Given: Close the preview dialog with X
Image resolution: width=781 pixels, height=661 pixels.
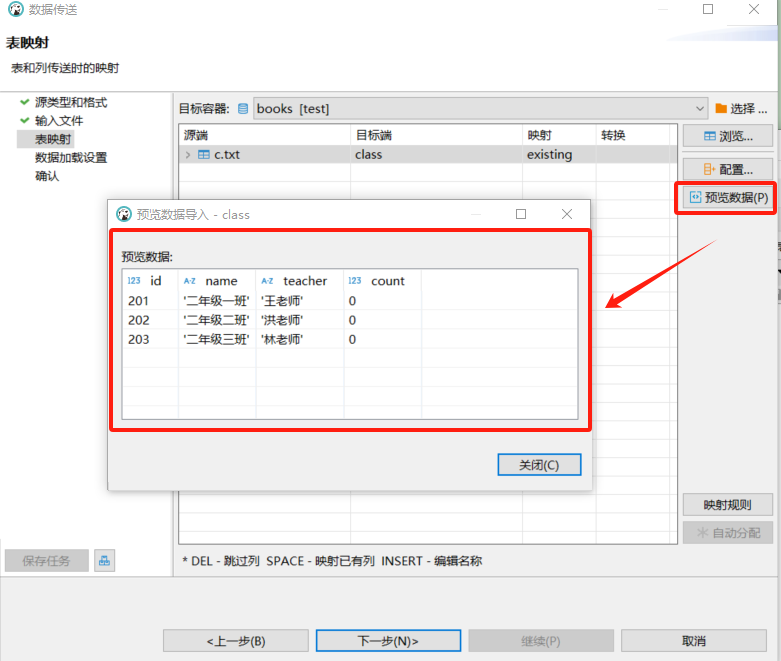Looking at the screenshot, I should tap(567, 214).
